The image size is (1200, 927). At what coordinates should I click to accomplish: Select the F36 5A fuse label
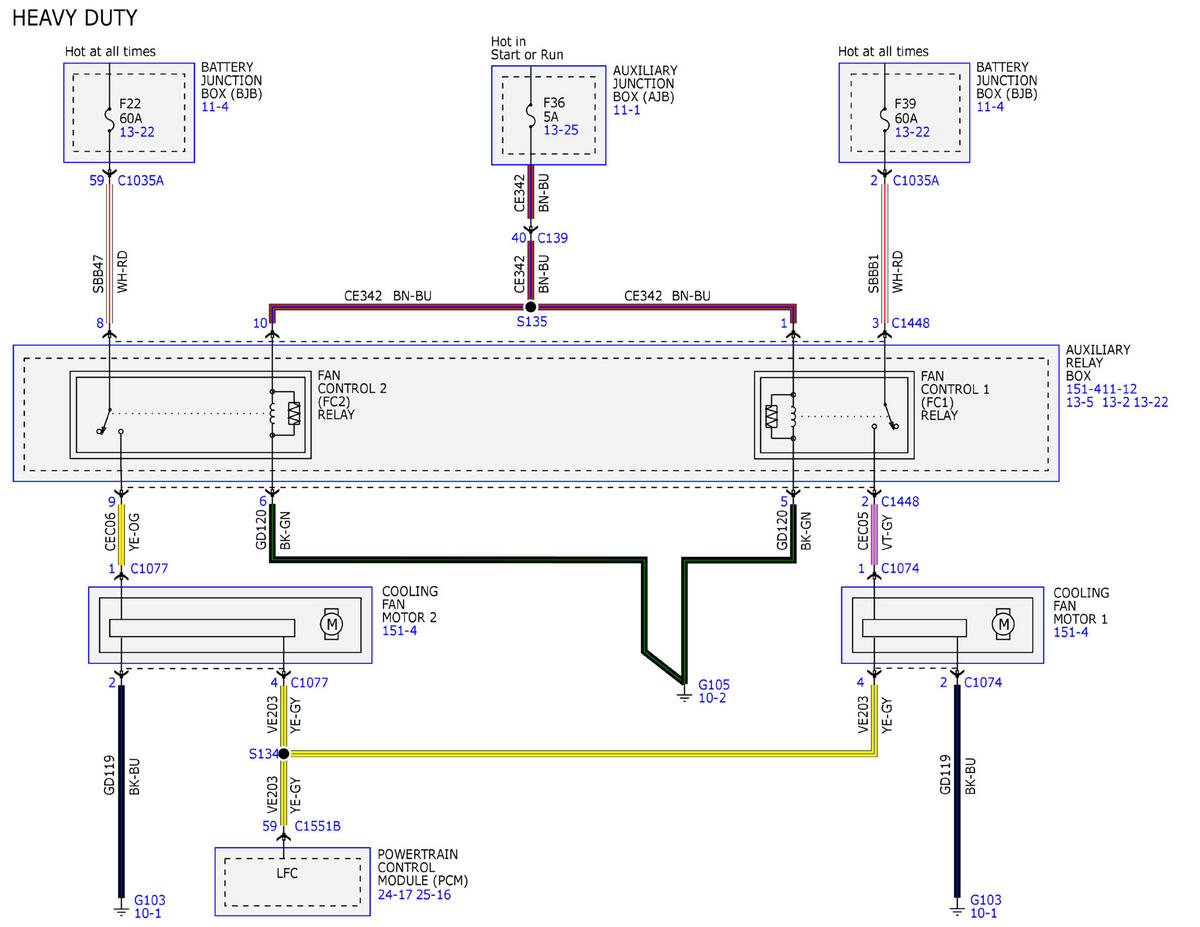(556, 109)
